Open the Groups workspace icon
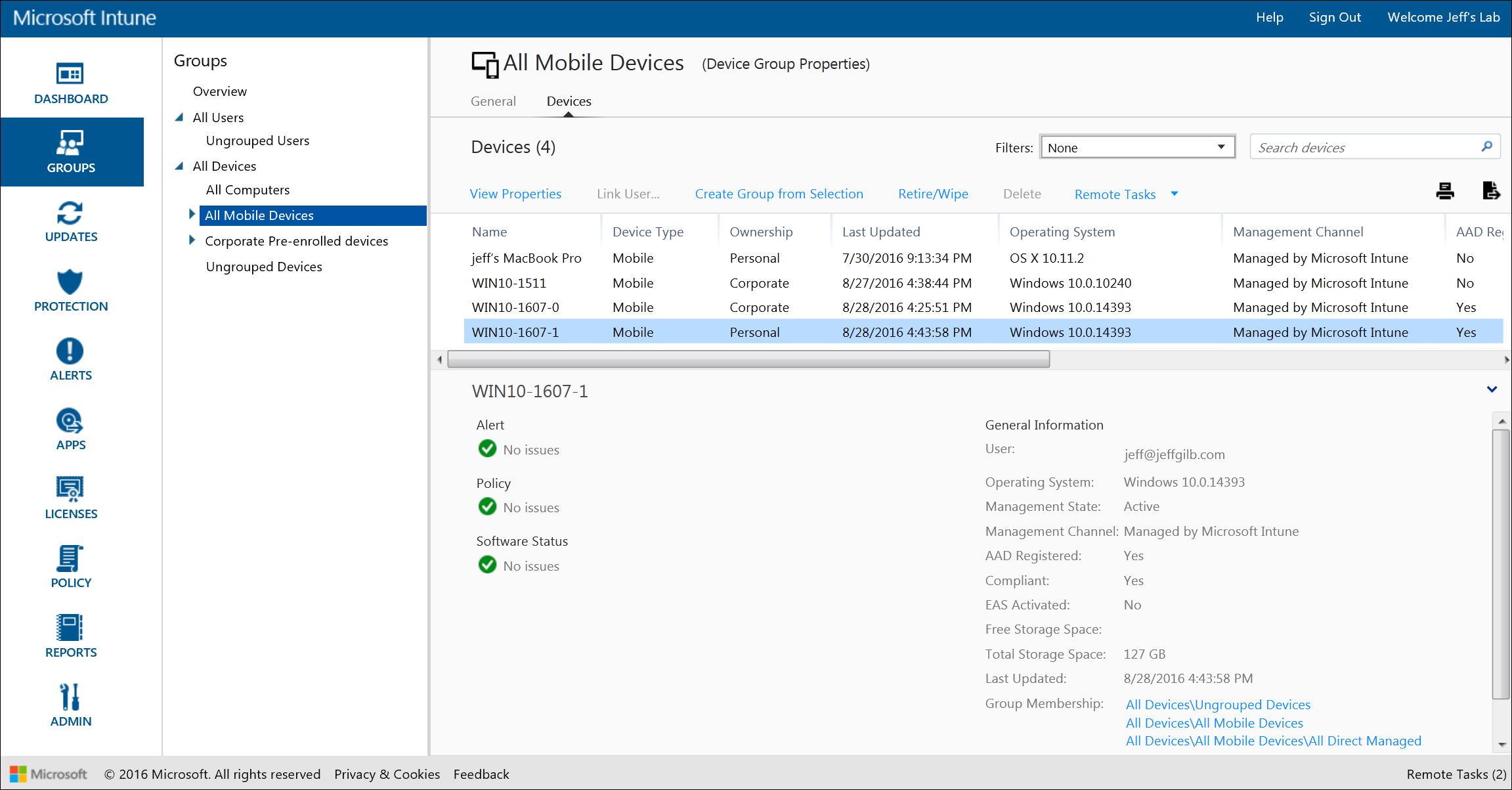Screen dimensions: 1512x790 click(x=70, y=143)
